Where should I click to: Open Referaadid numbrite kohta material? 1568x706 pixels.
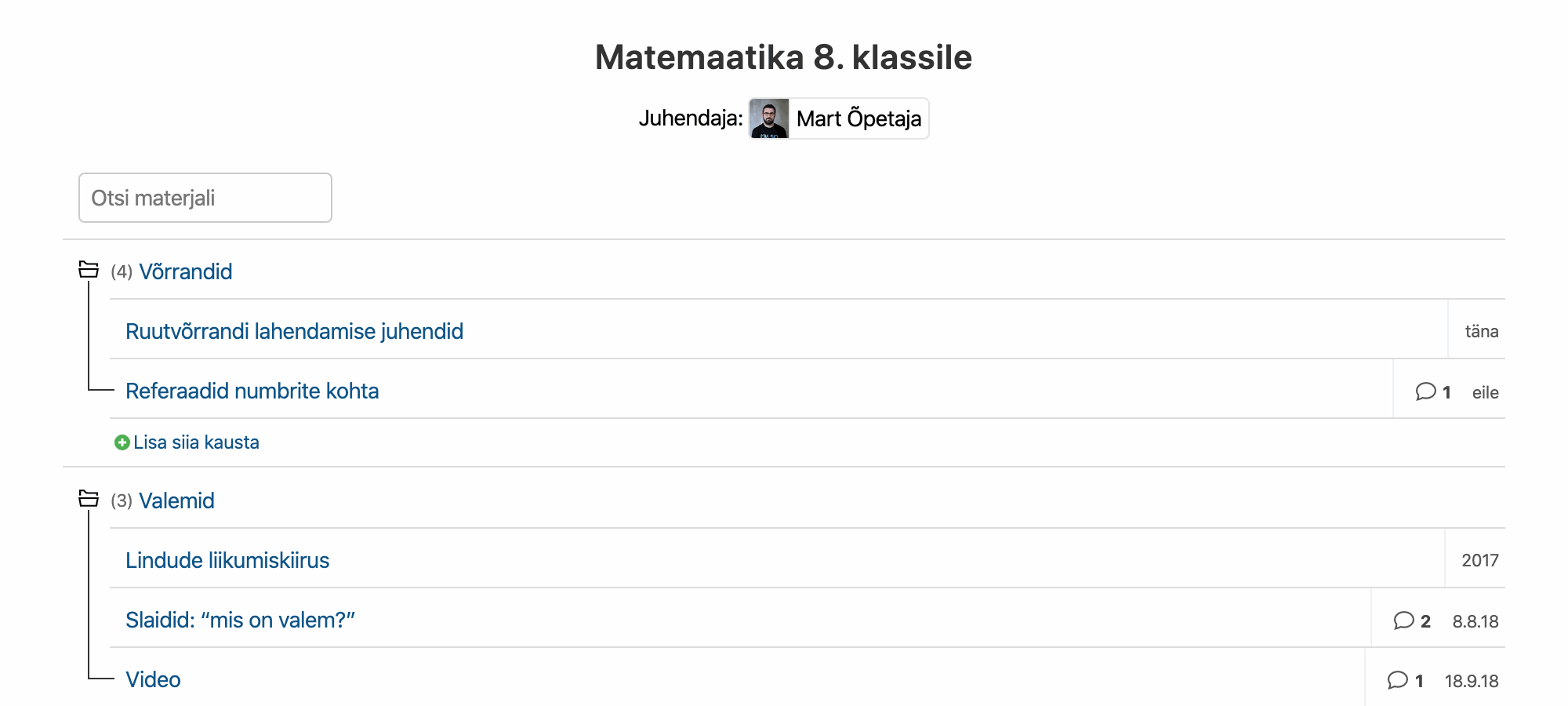click(252, 391)
